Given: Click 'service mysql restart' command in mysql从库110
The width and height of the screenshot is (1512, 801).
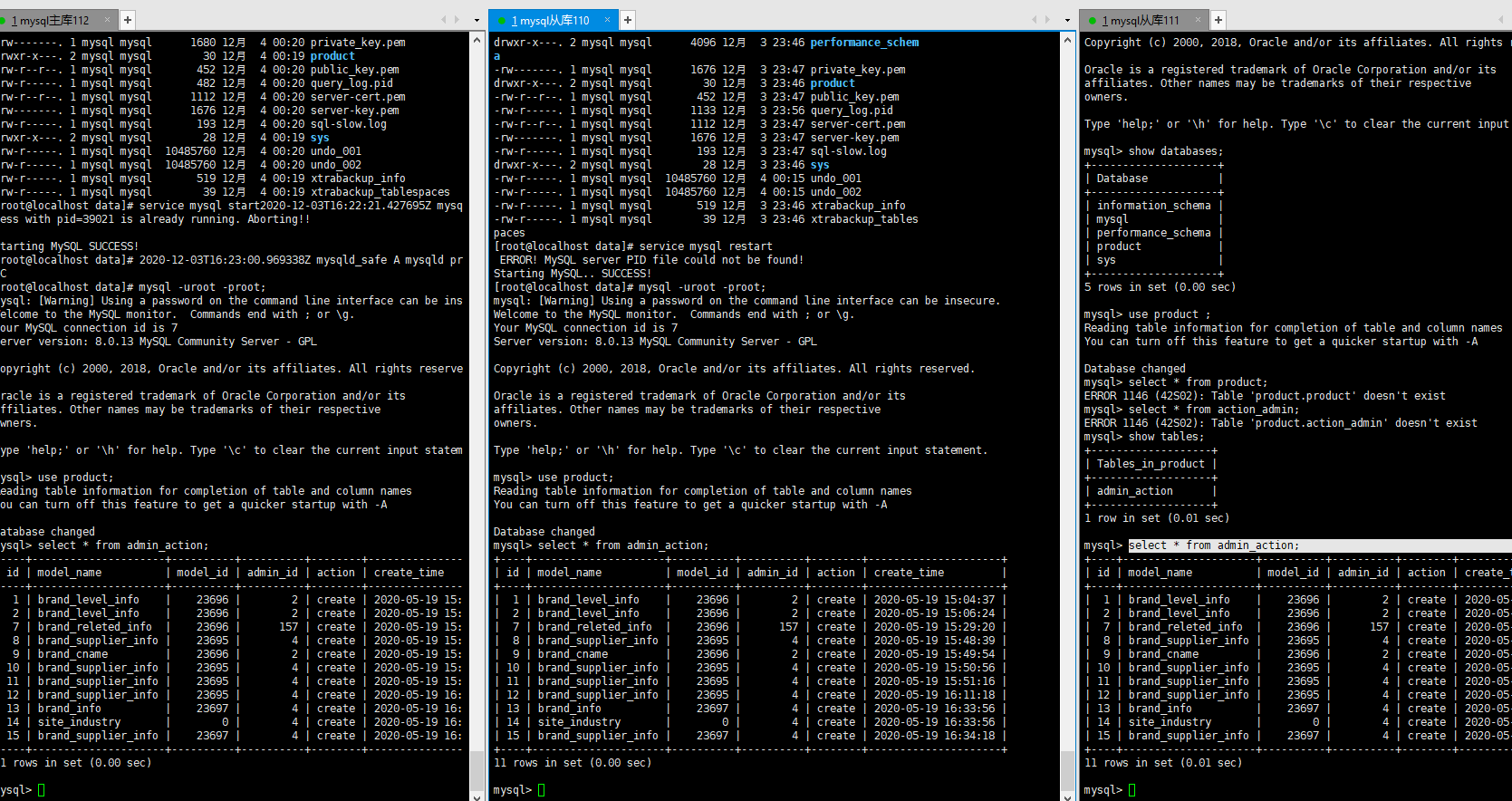Looking at the screenshot, I should 706,246.
